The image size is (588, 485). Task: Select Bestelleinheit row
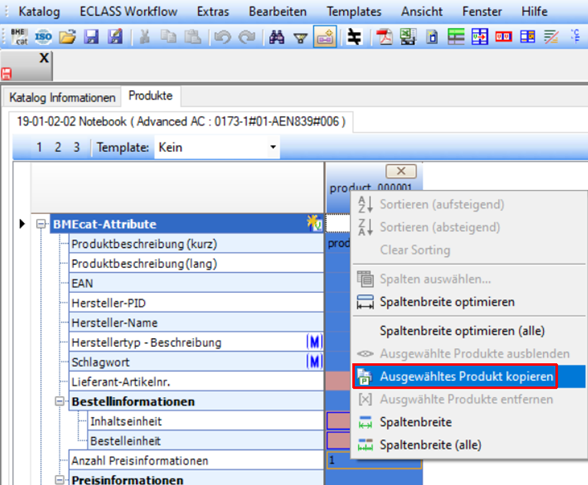206,441
